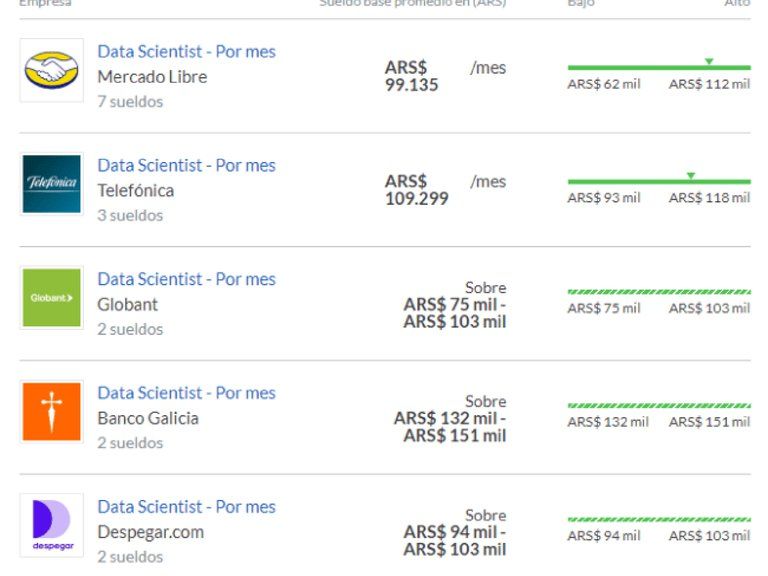The width and height of the screenshot is (768, 576).
Task: Open Despegar.com Data Scientist salary link
Action: pyautogui.click(x=186, y=508)
